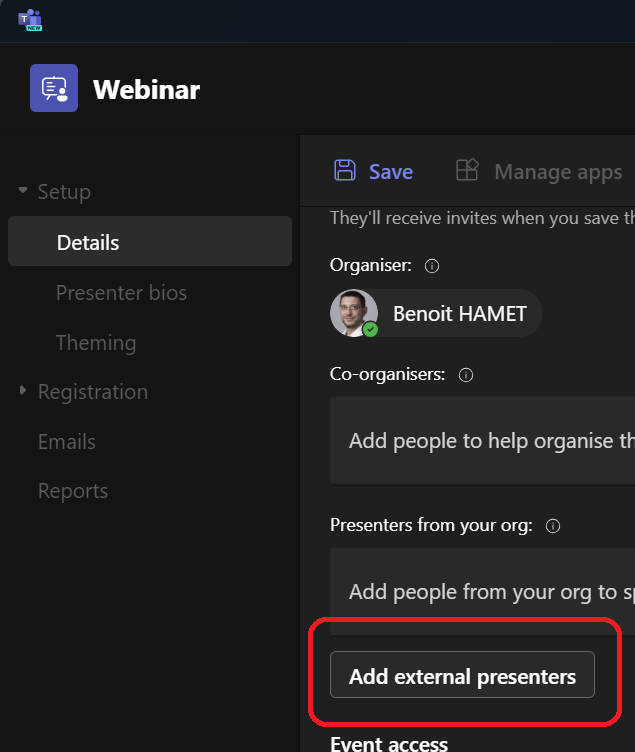Screen dimensions: 635x752
Task: Click Add external presenters button
Action: point(462,675)
